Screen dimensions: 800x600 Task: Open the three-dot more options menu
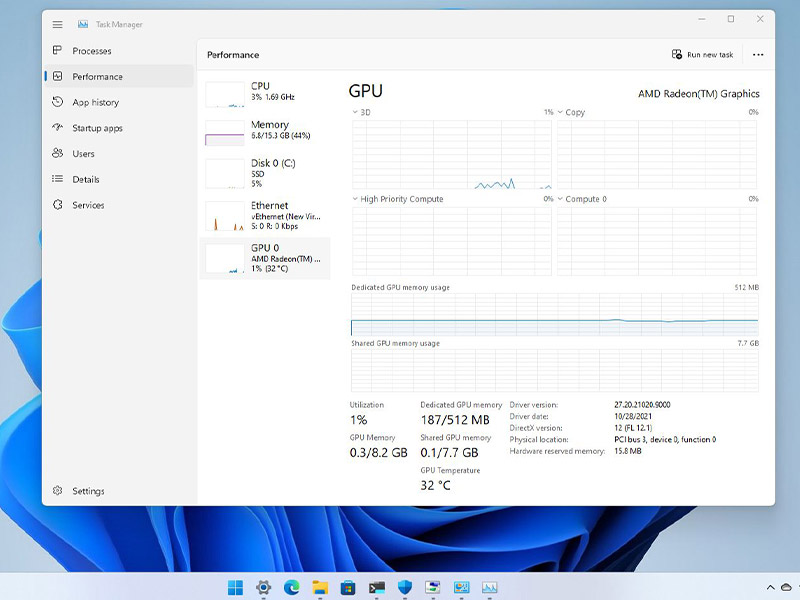point(758,55)
